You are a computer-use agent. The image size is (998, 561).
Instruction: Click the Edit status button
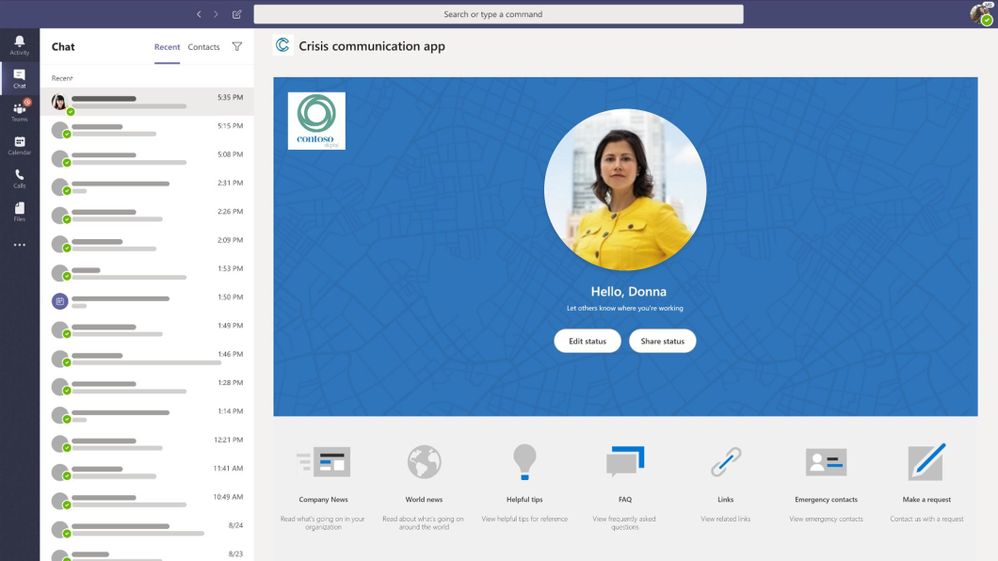click(587, 341)
